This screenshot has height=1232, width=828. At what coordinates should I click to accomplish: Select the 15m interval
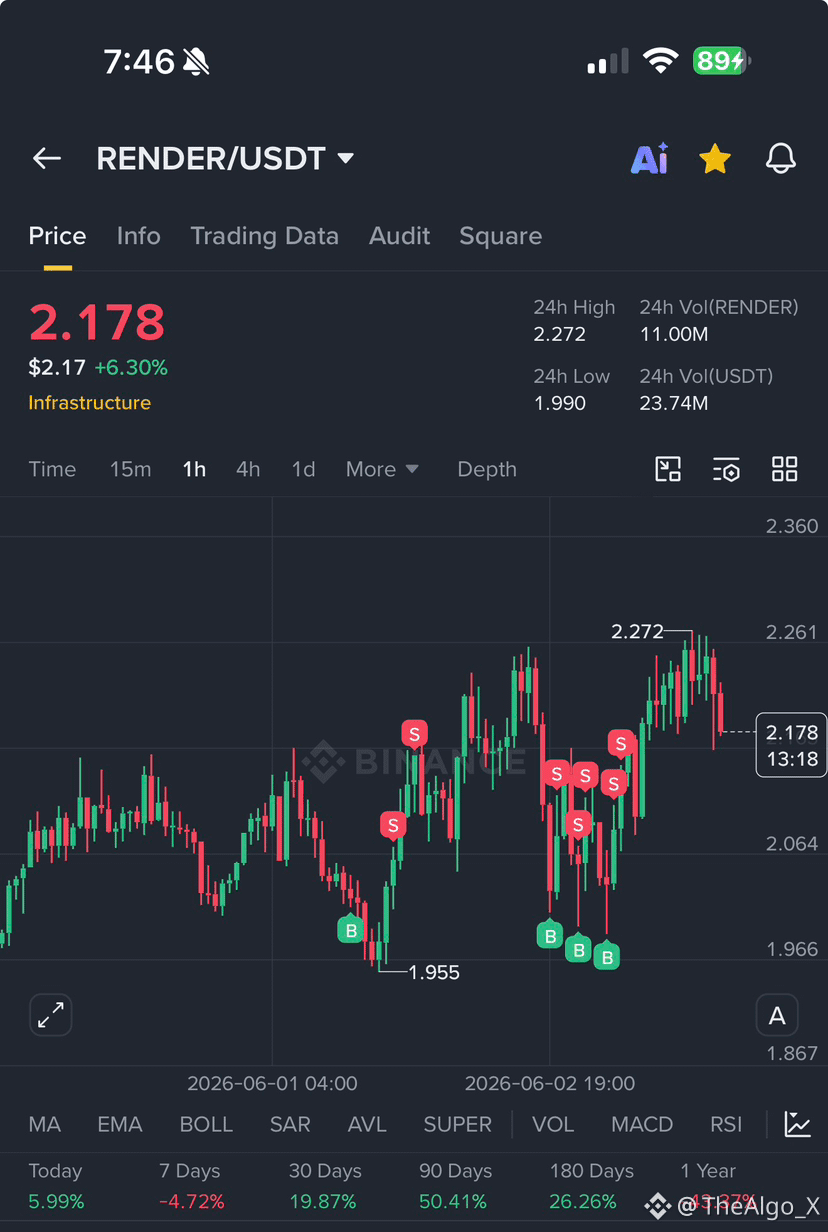tap(130, 469)
